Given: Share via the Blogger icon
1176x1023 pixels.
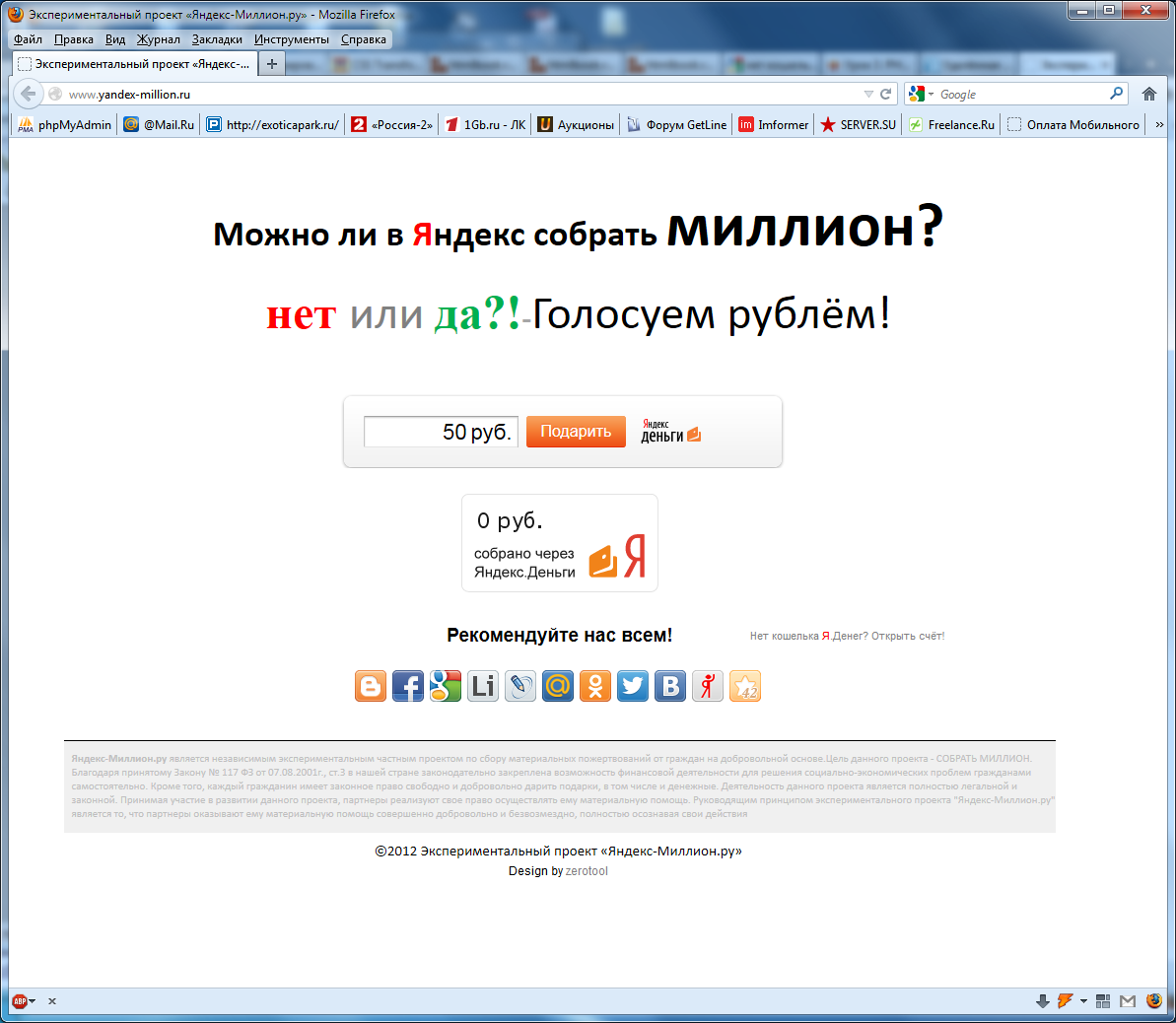Looking at the screenshot, I should tap(371, 686).
